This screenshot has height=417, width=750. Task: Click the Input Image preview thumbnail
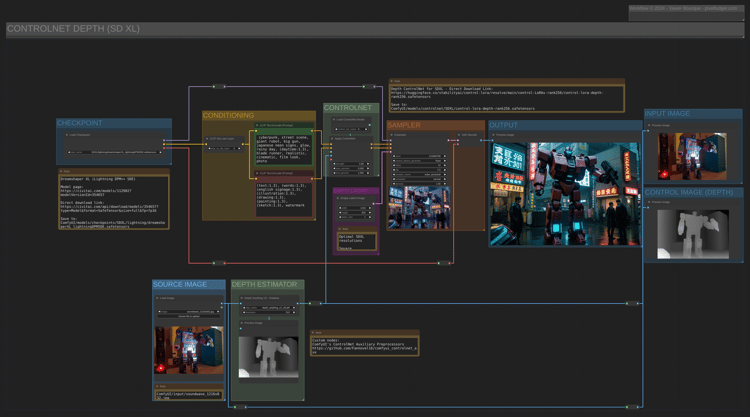click(x=695, y=154)
